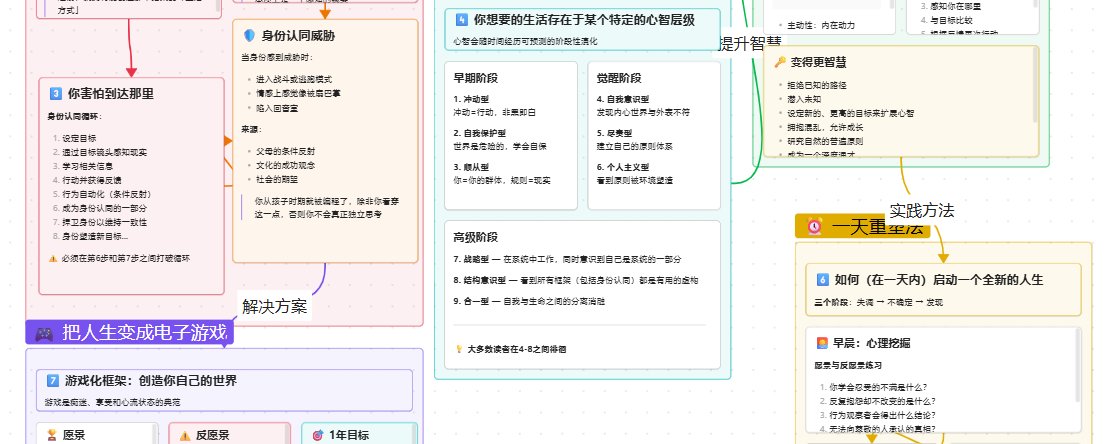Viewport: 1110px width, 444px height.
Task: Click bullet 拒绝已知的路径
Action: (817, 85)
